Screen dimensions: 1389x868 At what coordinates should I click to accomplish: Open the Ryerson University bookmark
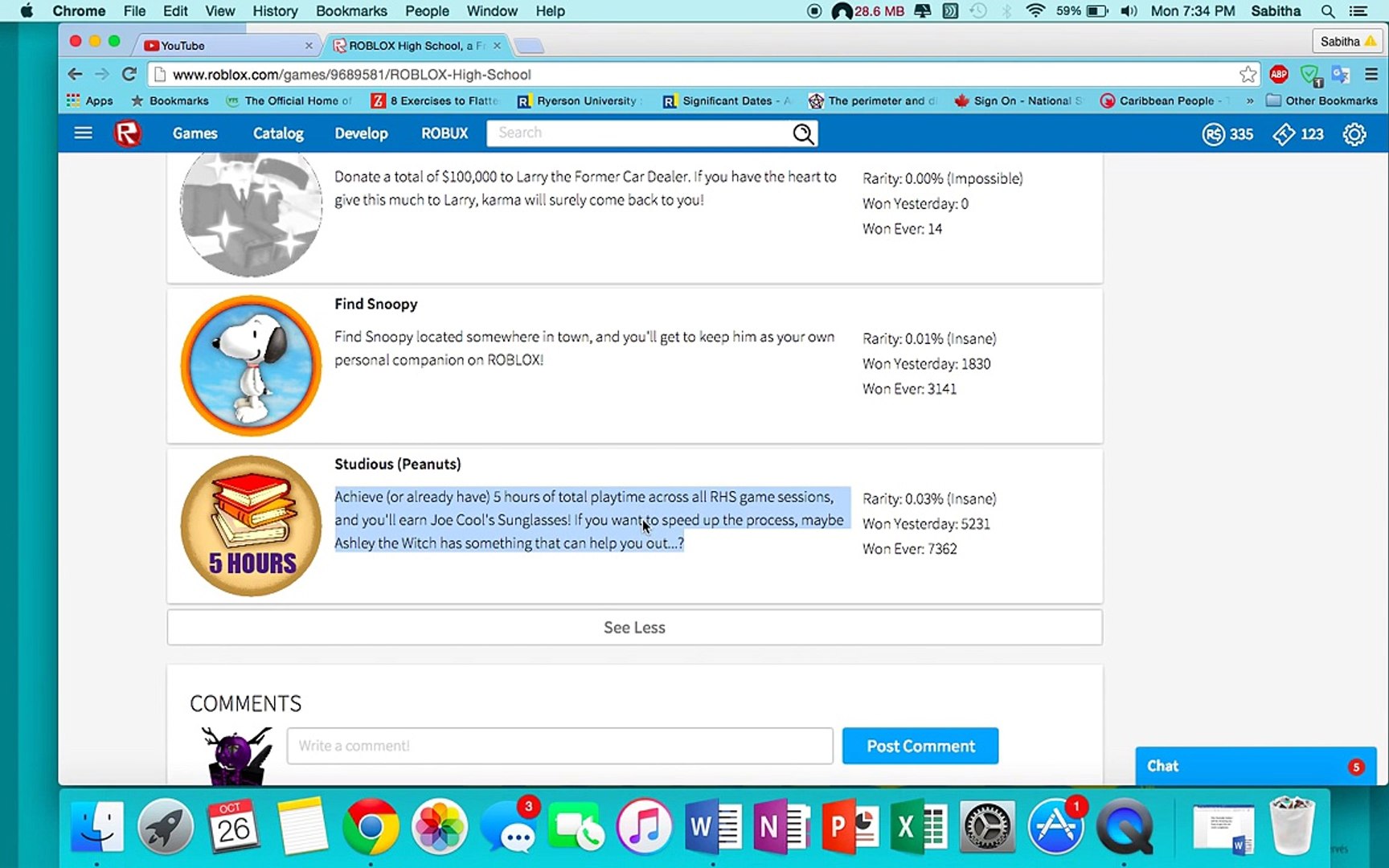[579, 100]
